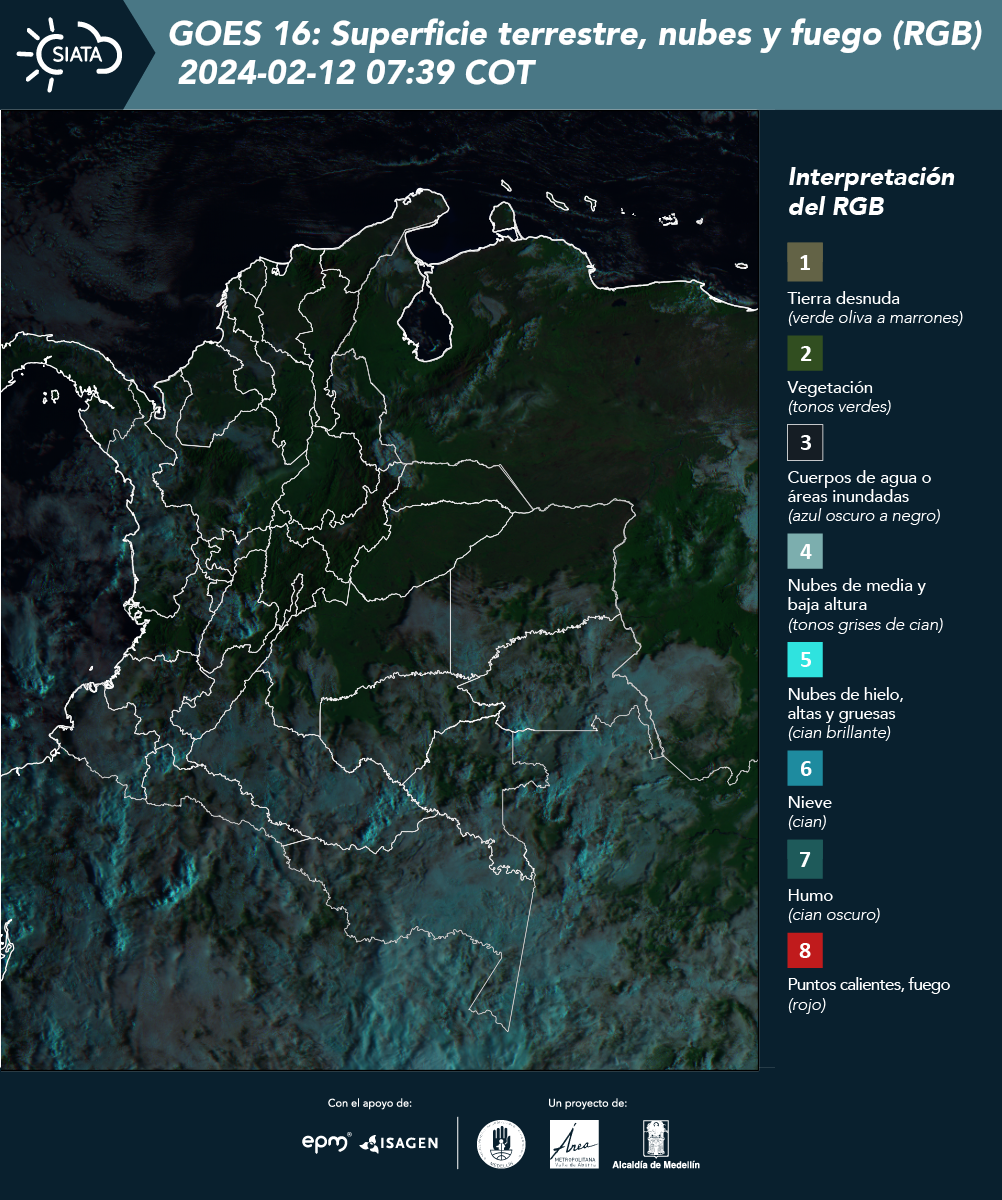Click 'Nubes de media y baja altura' label
Image resolution: width=1002 pixels, height=1200 pixels.
coord(857,595)
